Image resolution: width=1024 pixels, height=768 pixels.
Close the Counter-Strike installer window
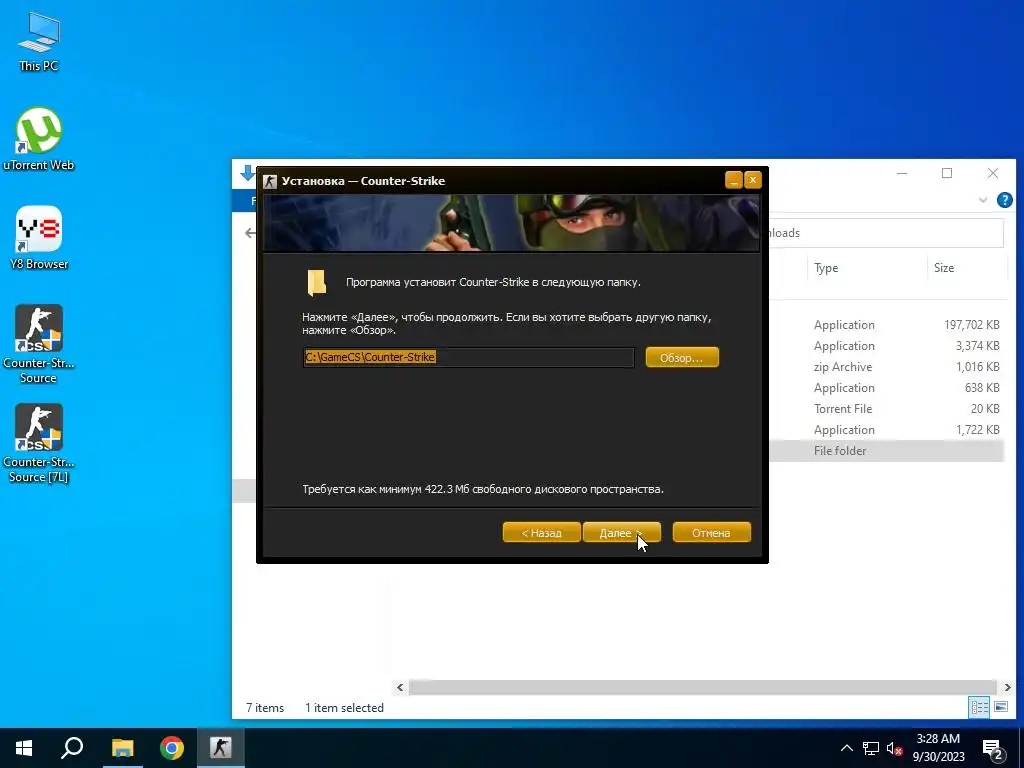(753, 180)
